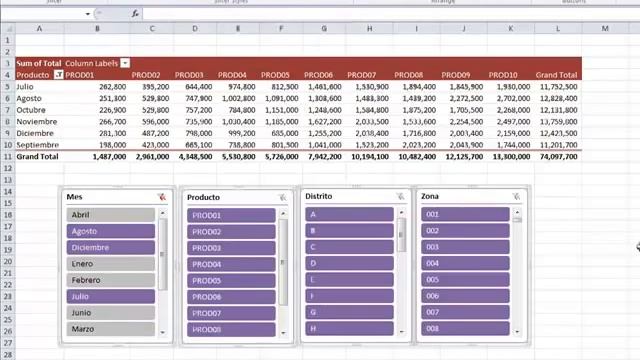640x360 pixels.
Task: Select district A in Distrito slicer
Action: pos(349,214)
